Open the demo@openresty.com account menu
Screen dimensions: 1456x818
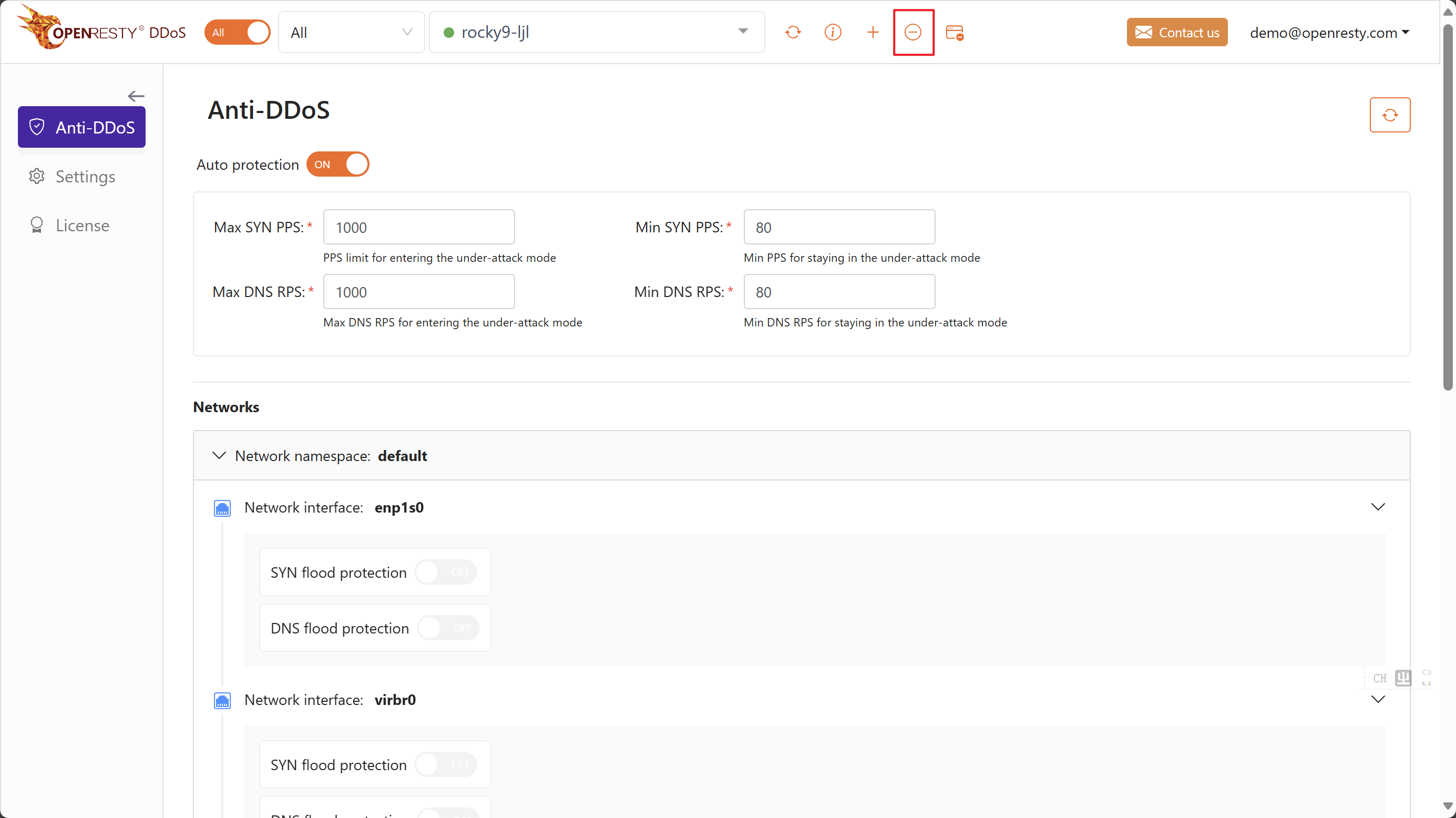click(1329, 33)
